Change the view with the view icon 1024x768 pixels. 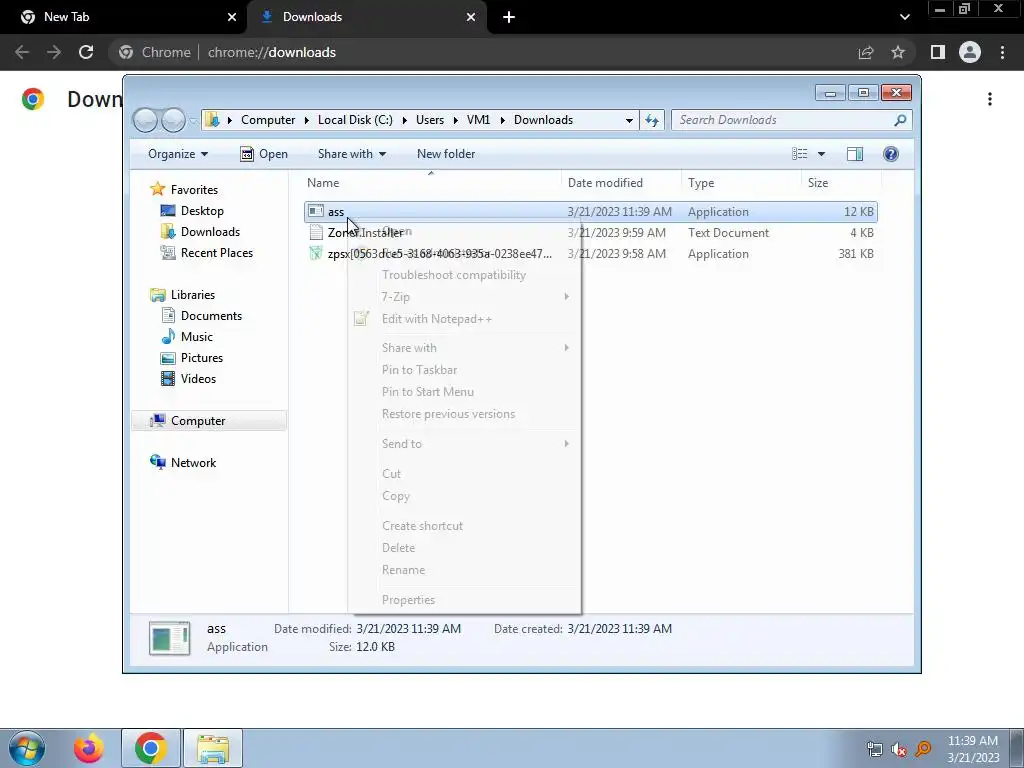coord(800,154)
